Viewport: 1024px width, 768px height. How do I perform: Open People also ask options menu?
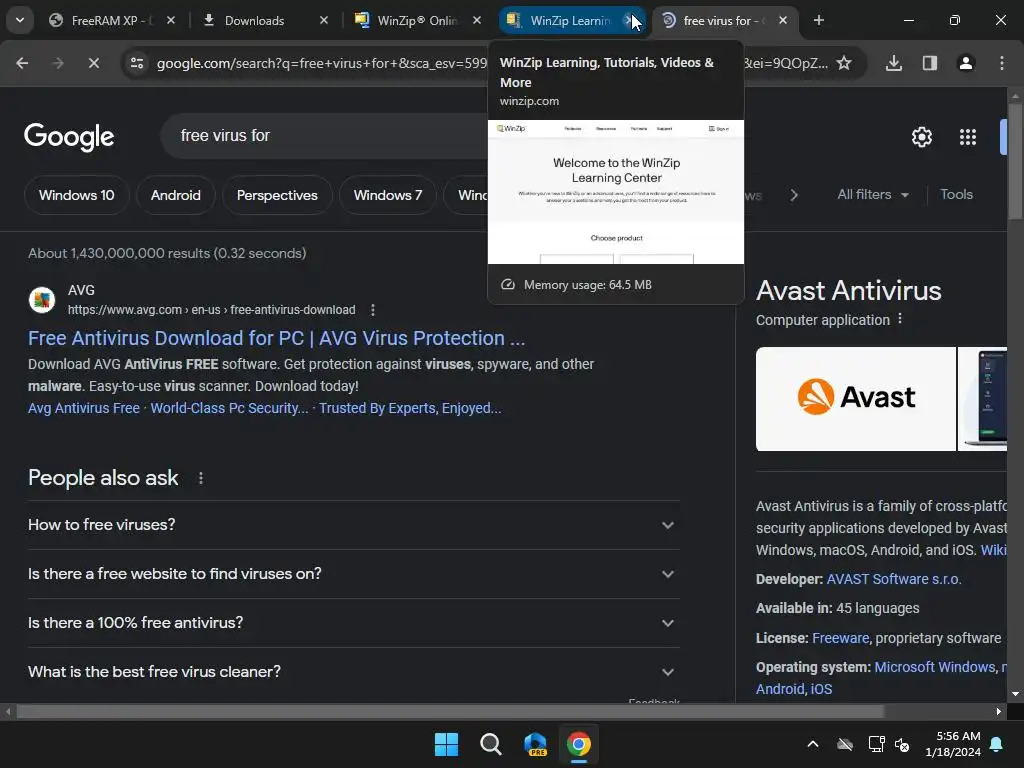(x=200, y=479)
